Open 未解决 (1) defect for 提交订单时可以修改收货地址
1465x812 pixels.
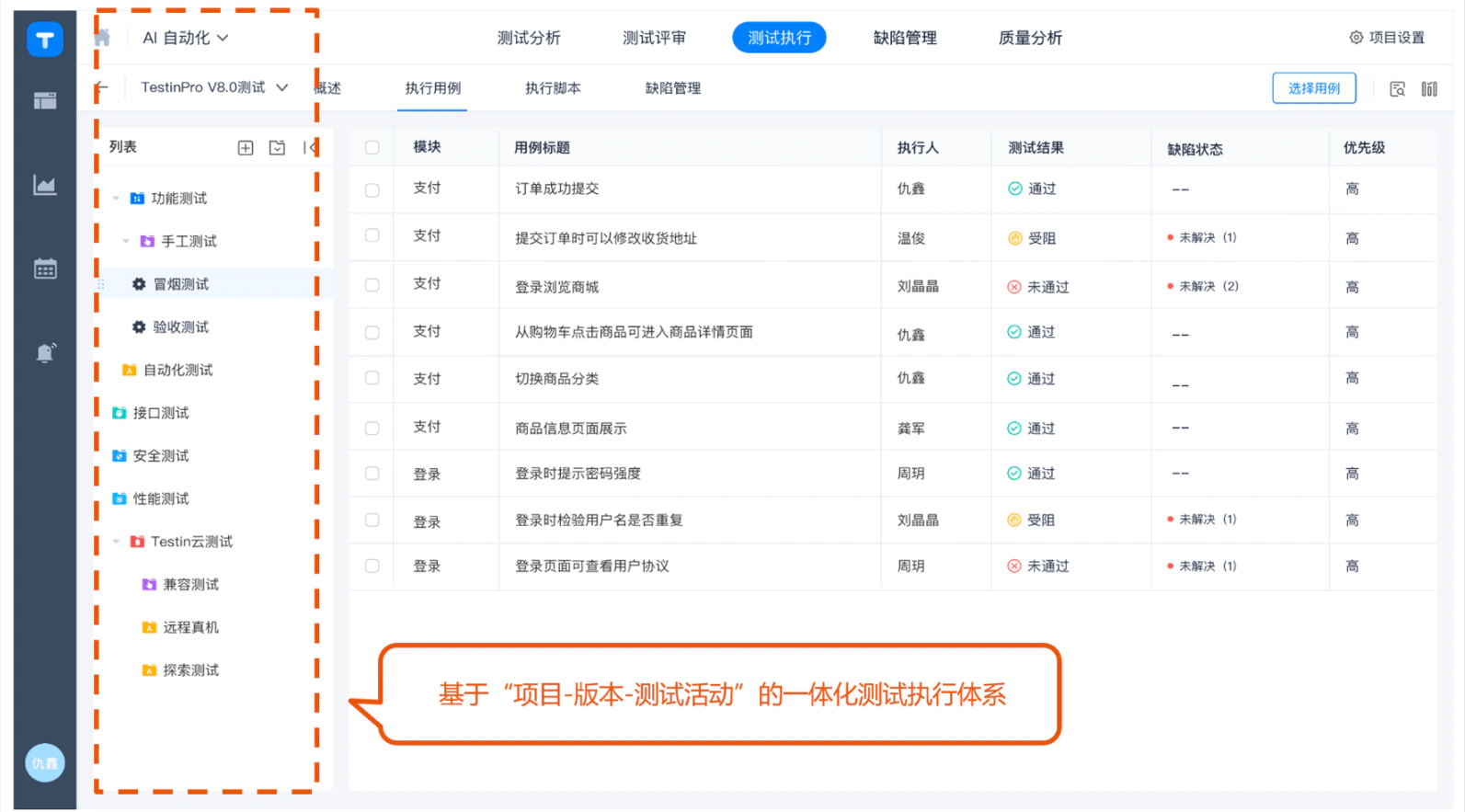(x=1202, y=237)
